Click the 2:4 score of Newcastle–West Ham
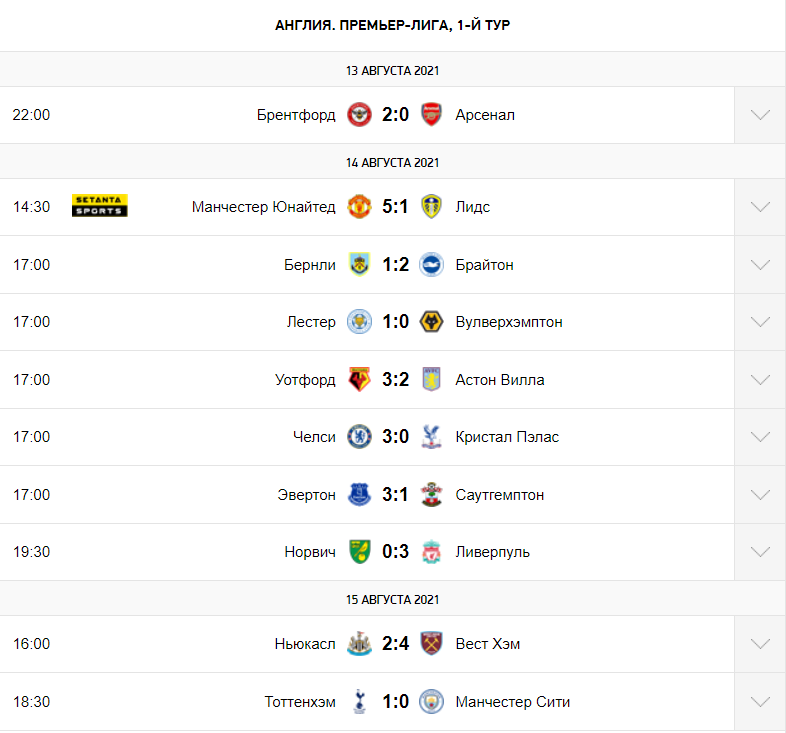Screen dimensions: 786x733 (x=395, y=644)
